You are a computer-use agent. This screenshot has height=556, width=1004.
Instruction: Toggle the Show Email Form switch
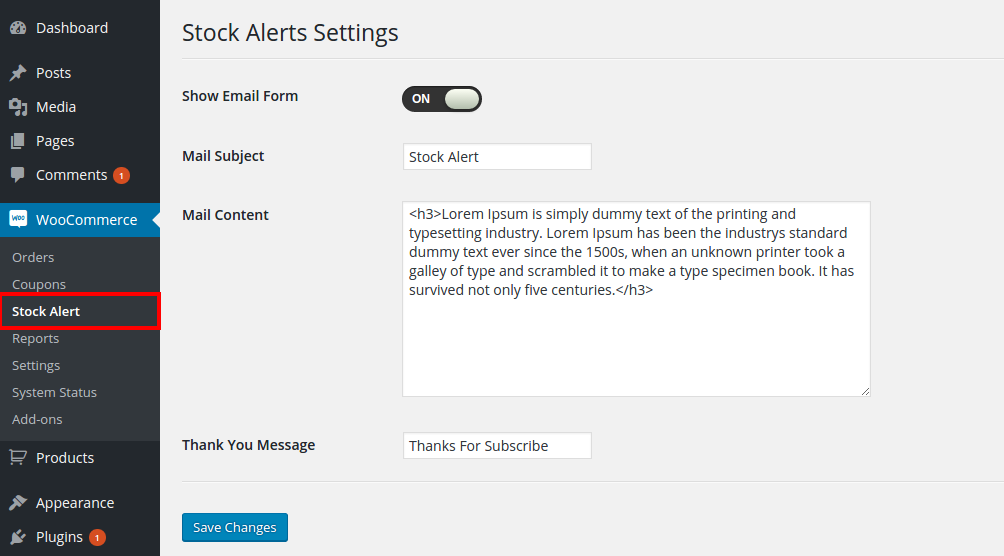[442, 99]
